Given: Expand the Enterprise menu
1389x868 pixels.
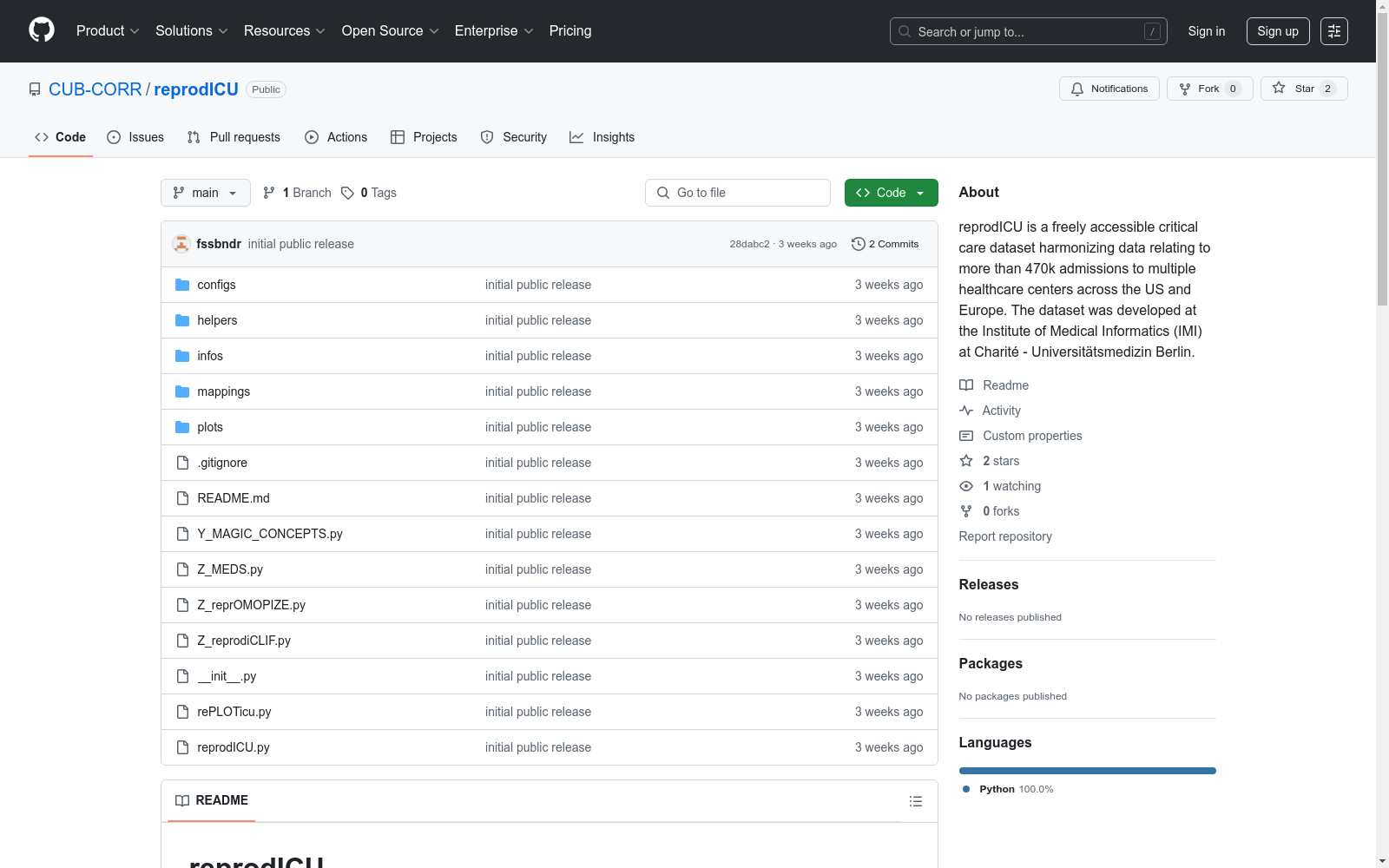Looking at the screenshot, I should tap(494, 30).
